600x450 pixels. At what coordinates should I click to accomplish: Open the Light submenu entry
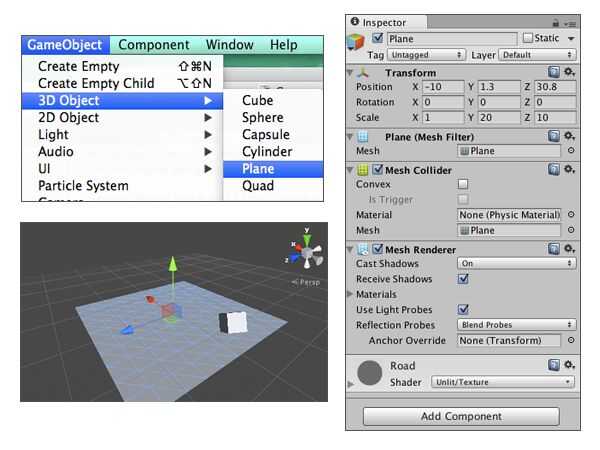(122, 135)
